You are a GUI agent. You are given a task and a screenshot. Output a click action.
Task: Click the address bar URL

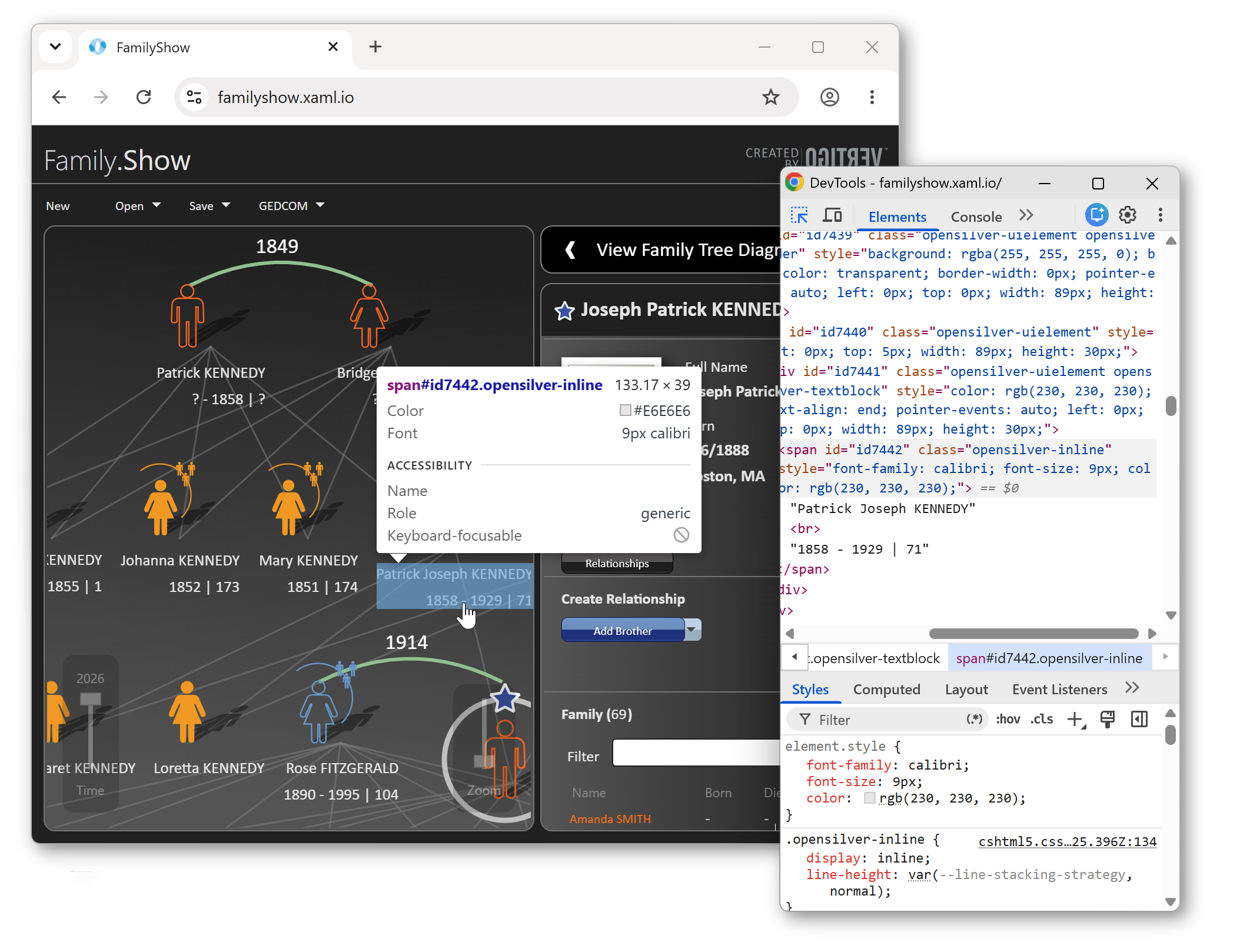(285, 97)
